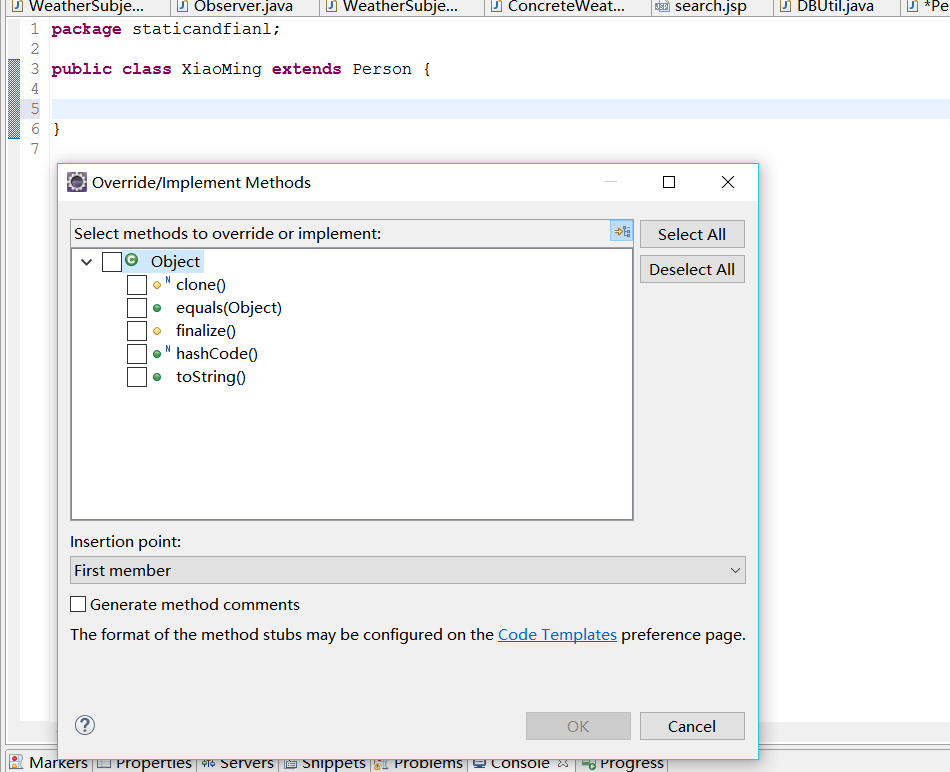Screen dimensions: 950x772
Task: Click the equals(Object) public method icon
Action: tap(157, 308)
